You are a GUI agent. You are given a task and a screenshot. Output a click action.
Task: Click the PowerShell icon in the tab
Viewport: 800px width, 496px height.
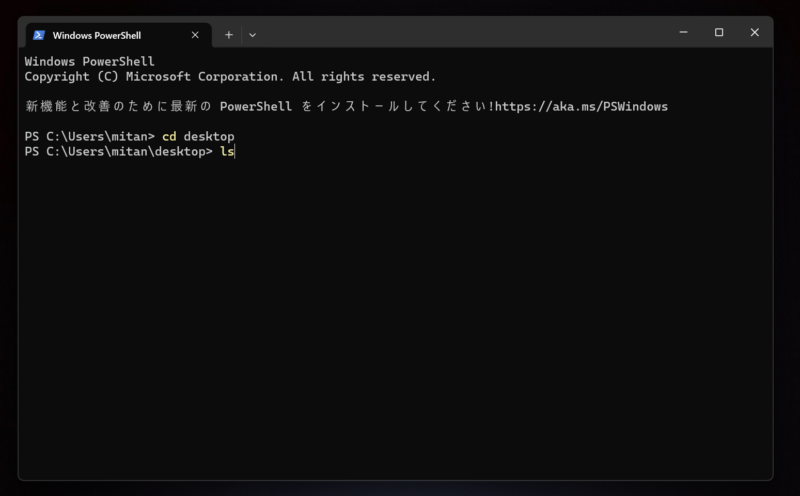39,35
